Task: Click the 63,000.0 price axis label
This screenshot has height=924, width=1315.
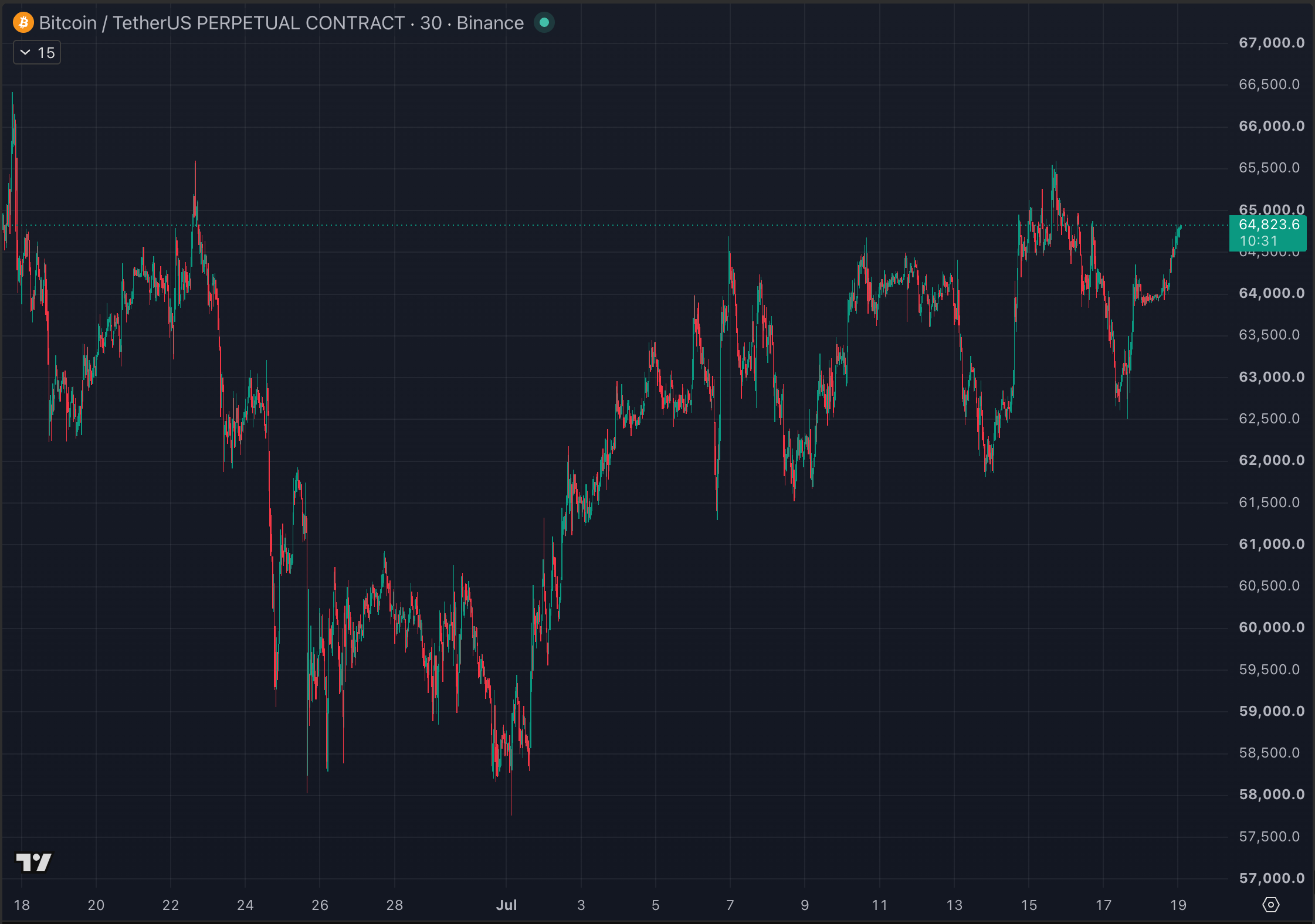Action: click(x=1272, y=377)
